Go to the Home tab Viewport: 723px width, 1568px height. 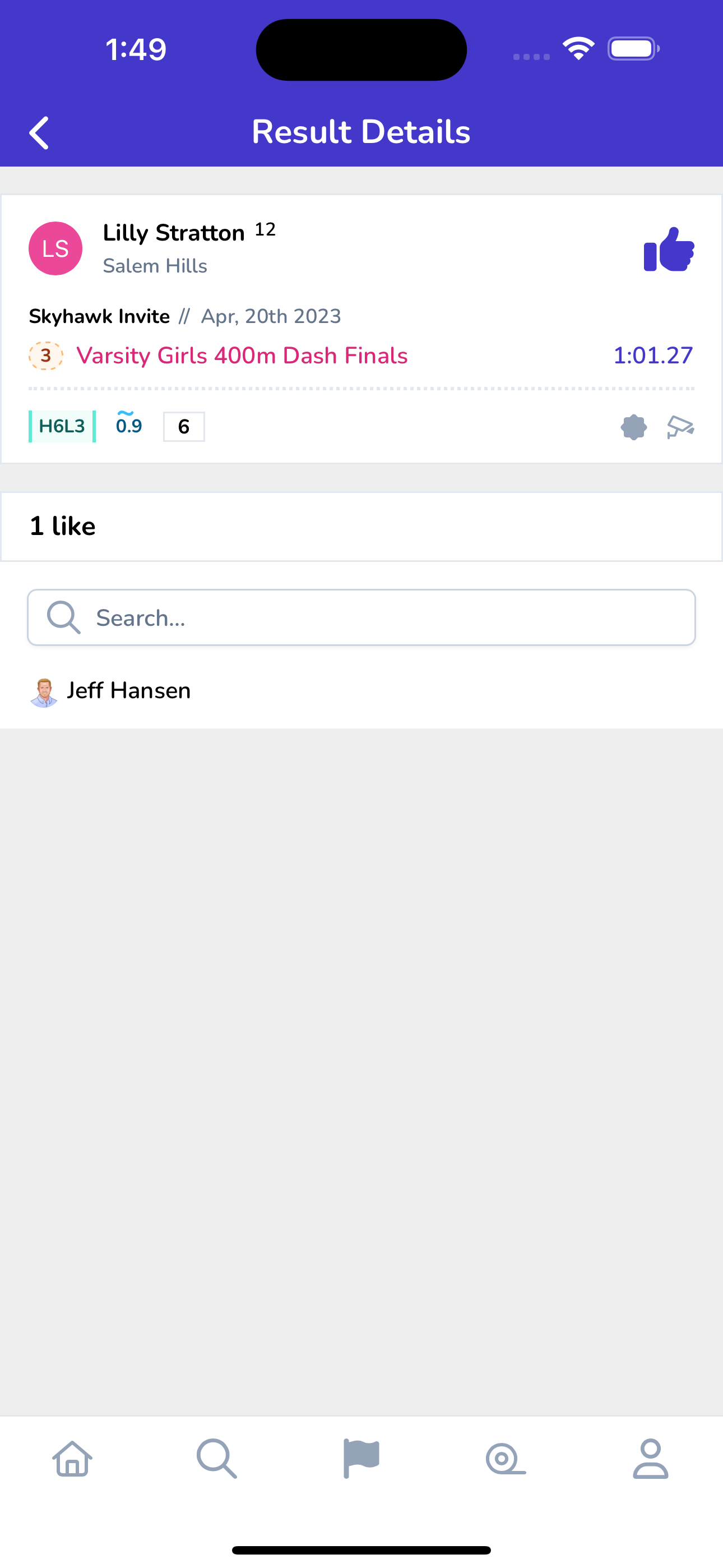click(72, 1459)
